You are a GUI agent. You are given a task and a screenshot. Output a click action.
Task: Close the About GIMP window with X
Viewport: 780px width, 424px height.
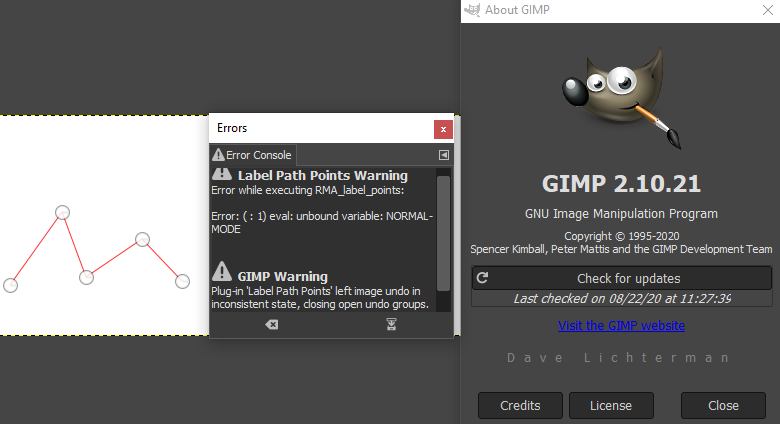tap(768, 10)
